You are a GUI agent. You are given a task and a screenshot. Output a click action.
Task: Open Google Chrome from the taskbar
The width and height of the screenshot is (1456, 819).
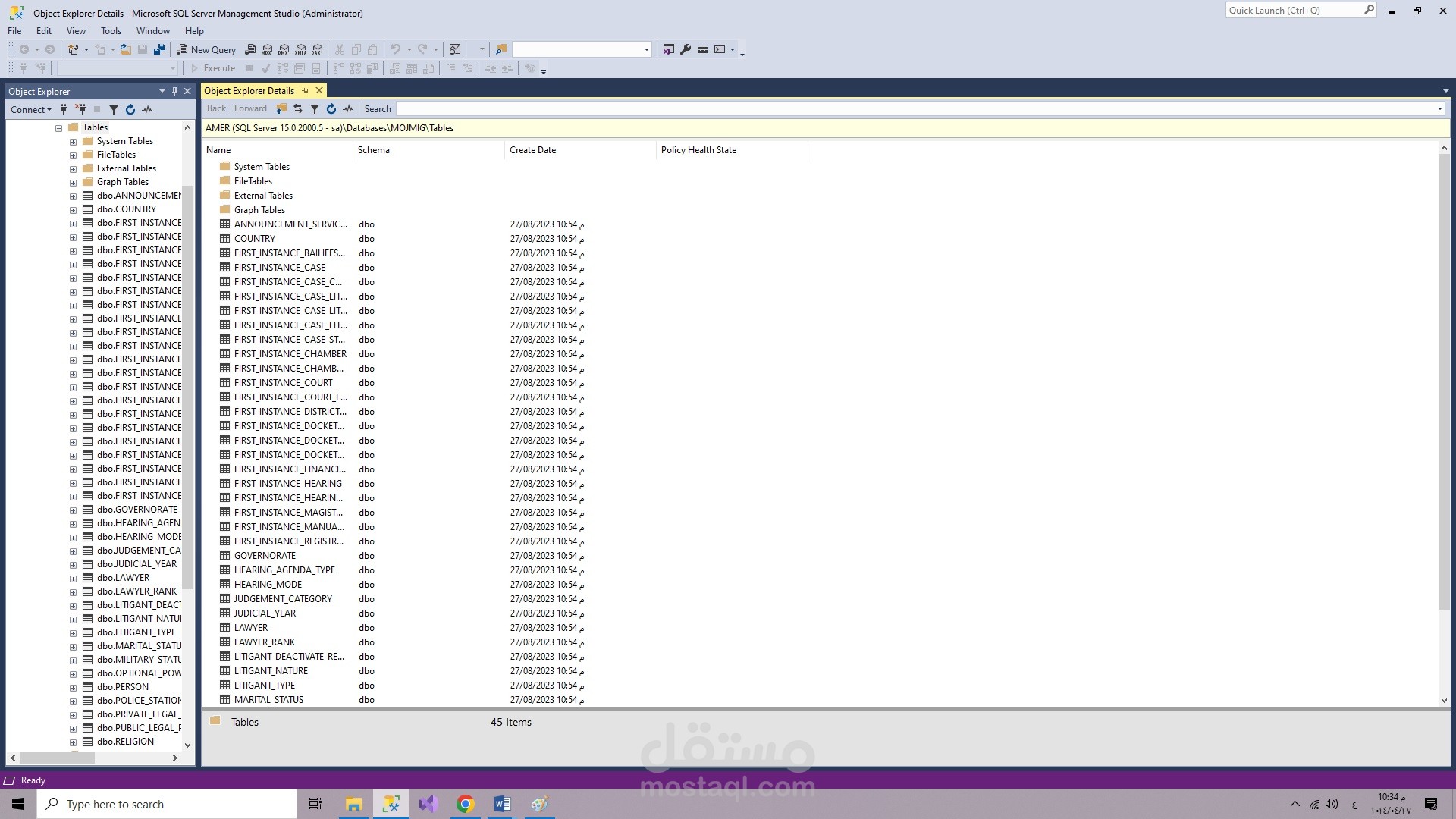coord(465,804)
